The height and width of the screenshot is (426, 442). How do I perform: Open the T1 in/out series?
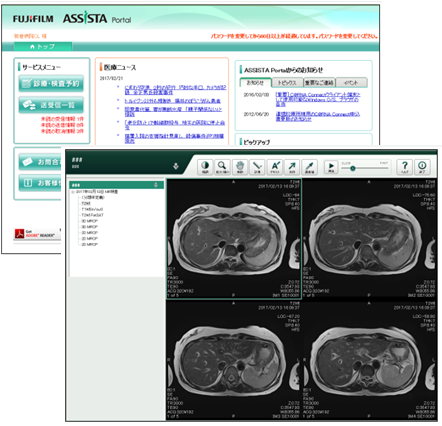tap(92, 209)
